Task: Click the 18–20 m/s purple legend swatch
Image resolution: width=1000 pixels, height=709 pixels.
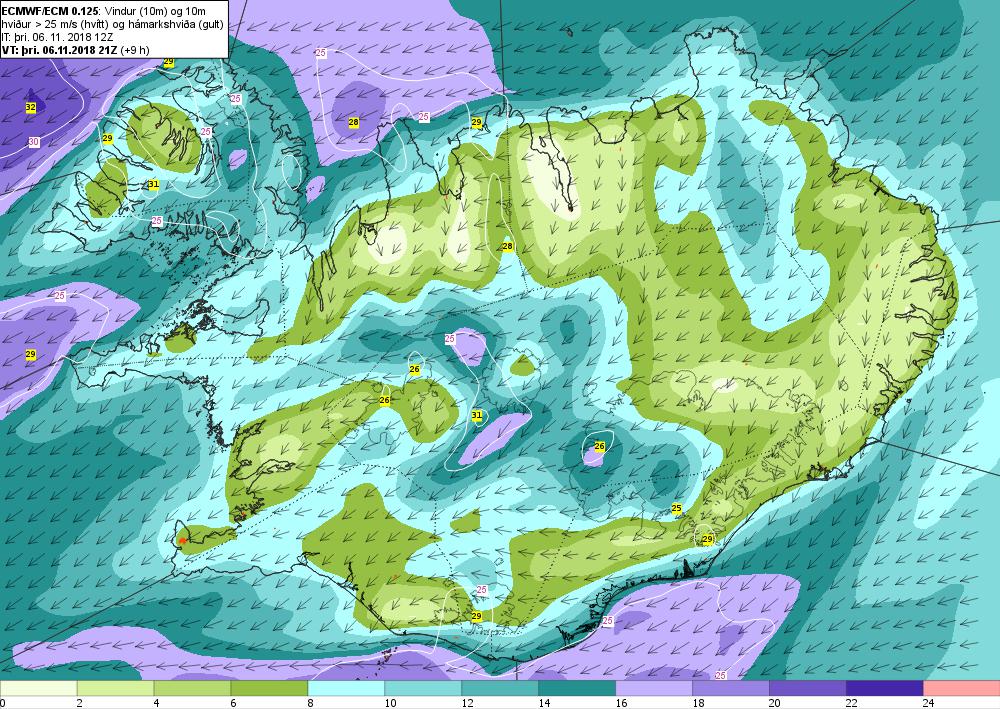Action: [x=731, y=689]
